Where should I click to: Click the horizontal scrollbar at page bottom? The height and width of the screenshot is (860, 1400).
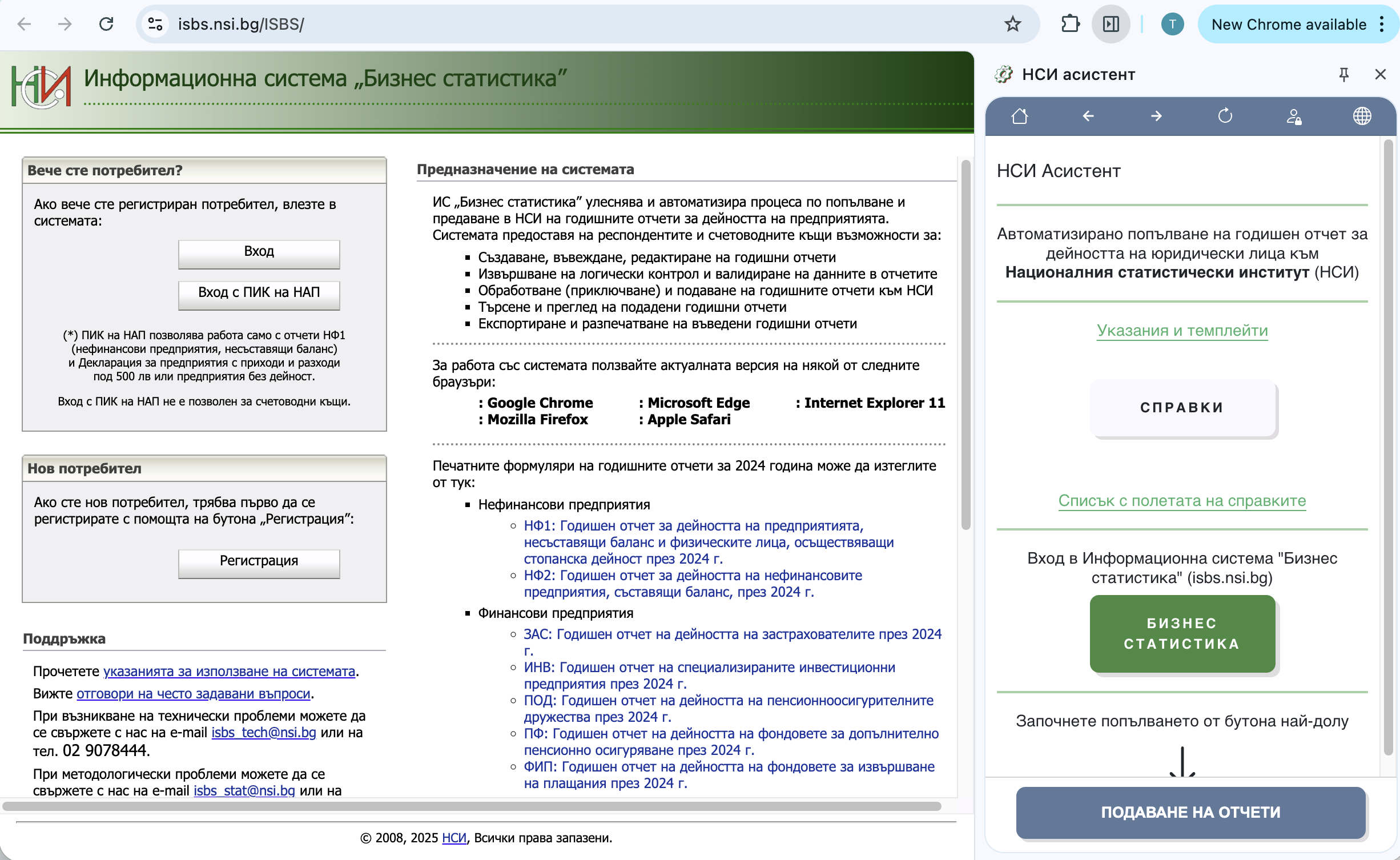coord(472,806)
